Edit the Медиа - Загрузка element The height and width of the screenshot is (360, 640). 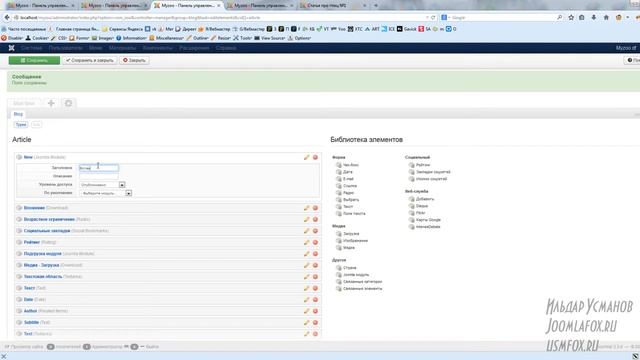click(x=307, y=265)
